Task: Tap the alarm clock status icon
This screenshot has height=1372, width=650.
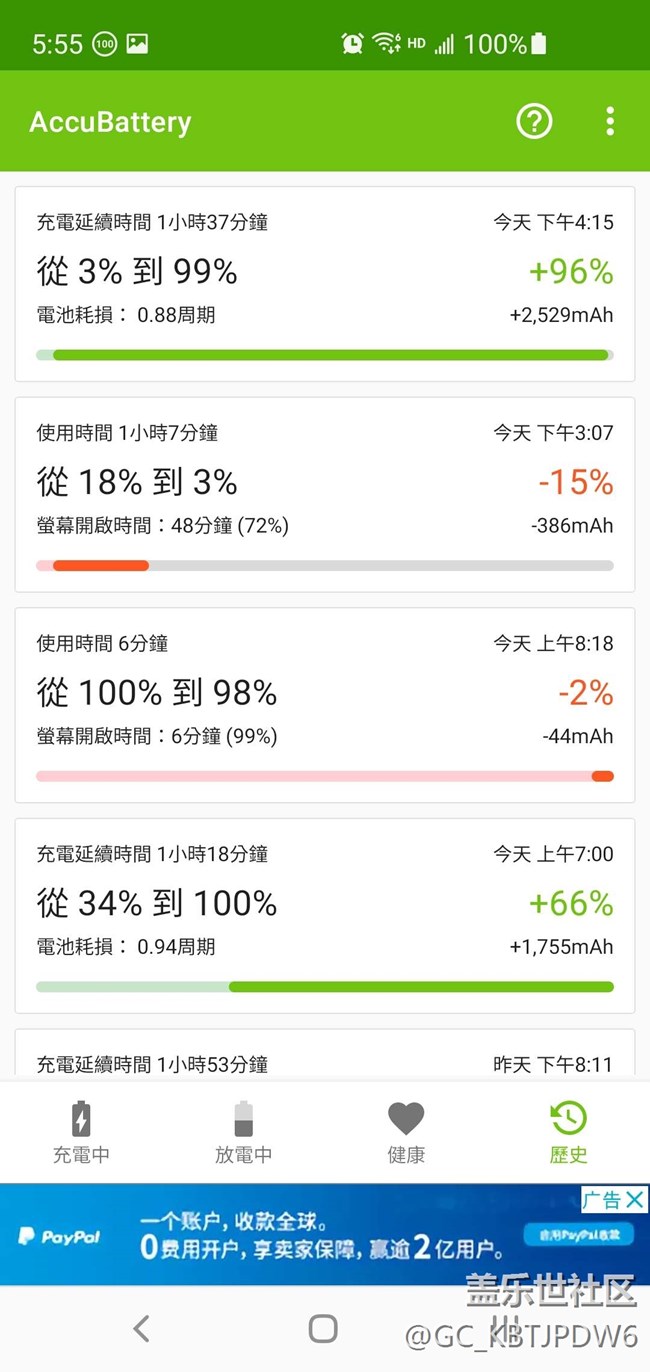Action: point(352,43)
